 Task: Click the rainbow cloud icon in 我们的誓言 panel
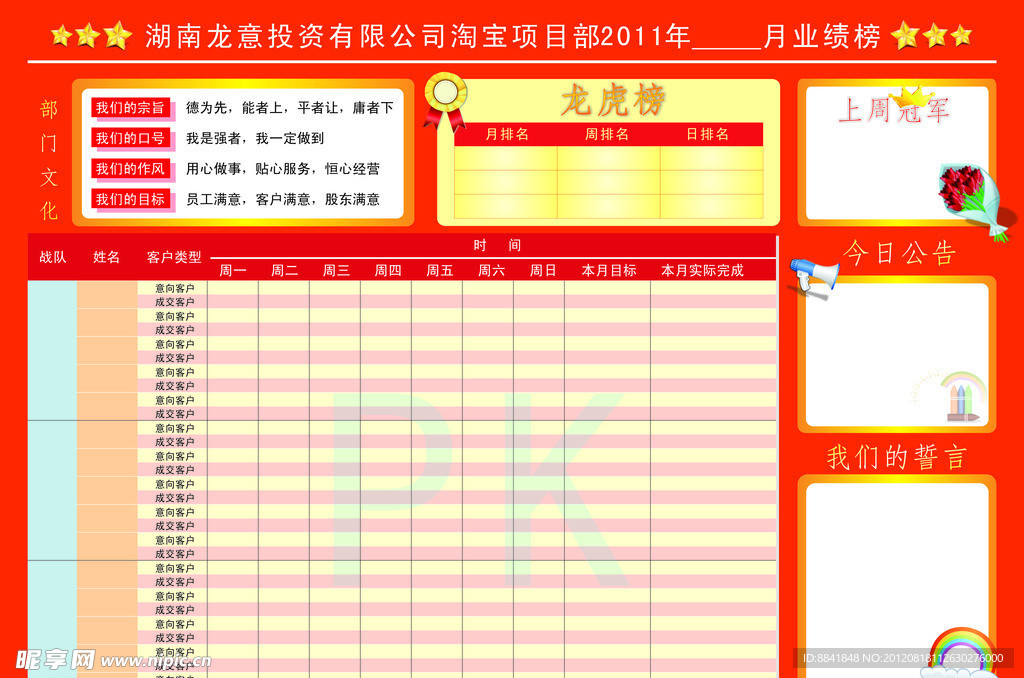962,651
